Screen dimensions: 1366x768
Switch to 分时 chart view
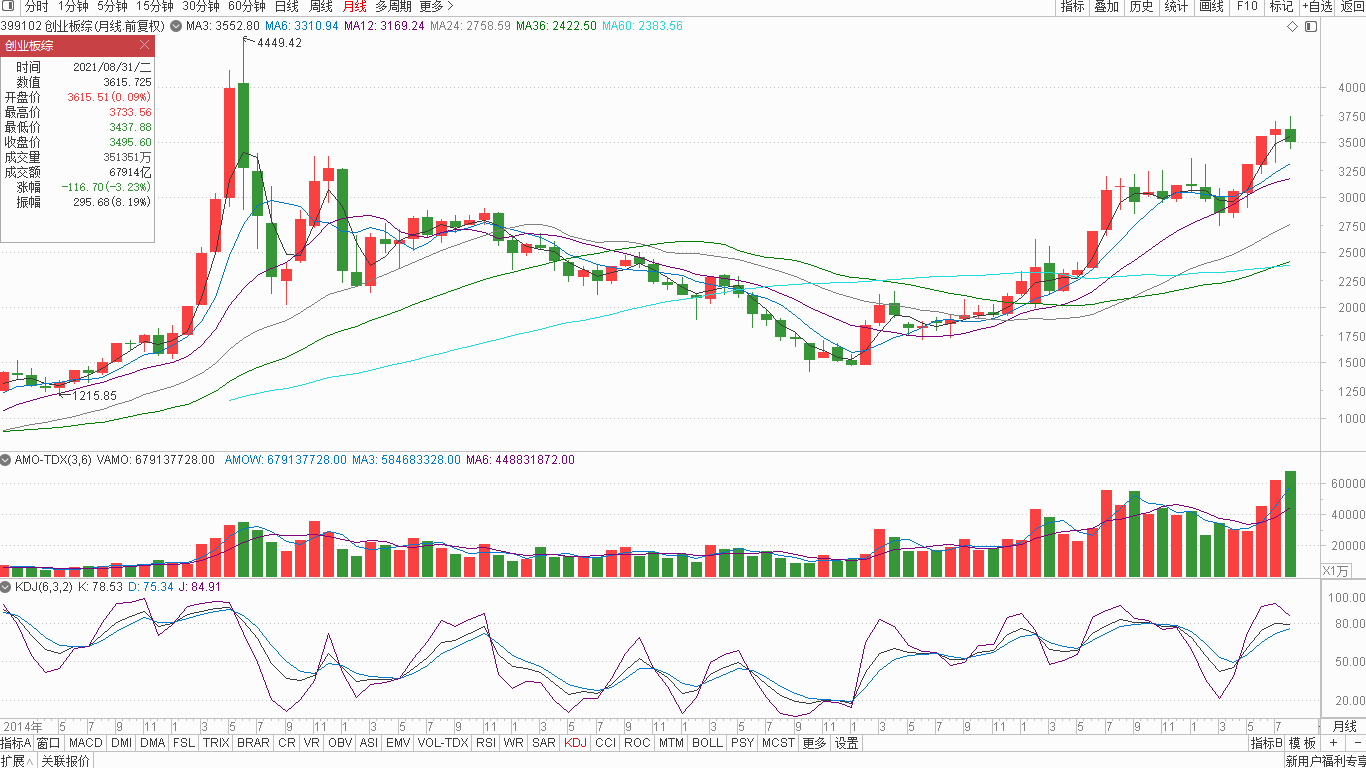coord(36,6)
